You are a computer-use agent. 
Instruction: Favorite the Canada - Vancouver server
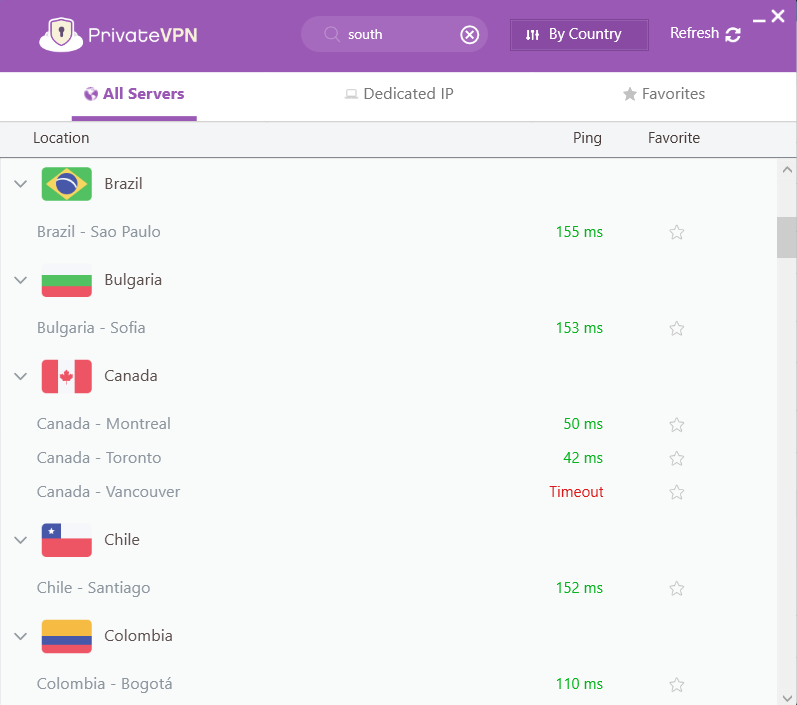(677, 492)
